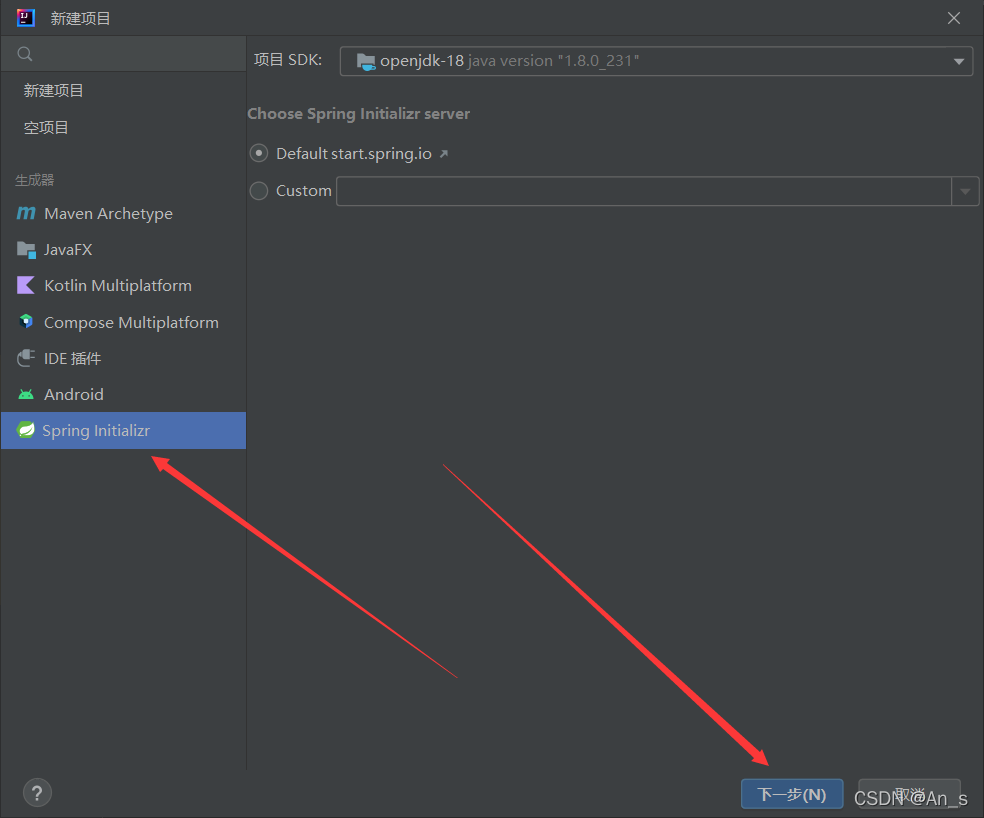Choose the Android generator
The height and width of the screenshot is (818, 984).
pos(124,394)
